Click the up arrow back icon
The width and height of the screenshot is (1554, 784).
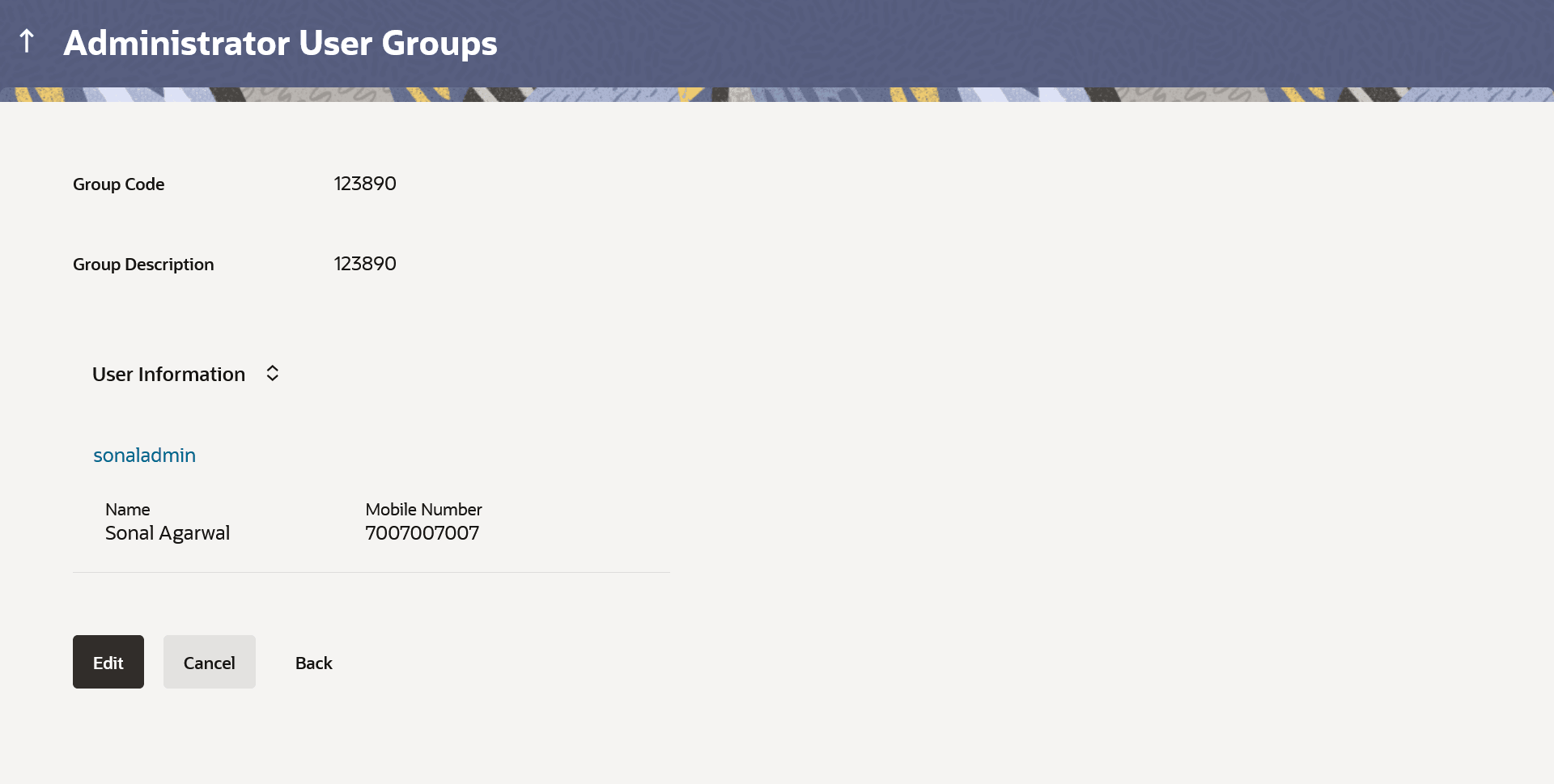pos(27,41)
